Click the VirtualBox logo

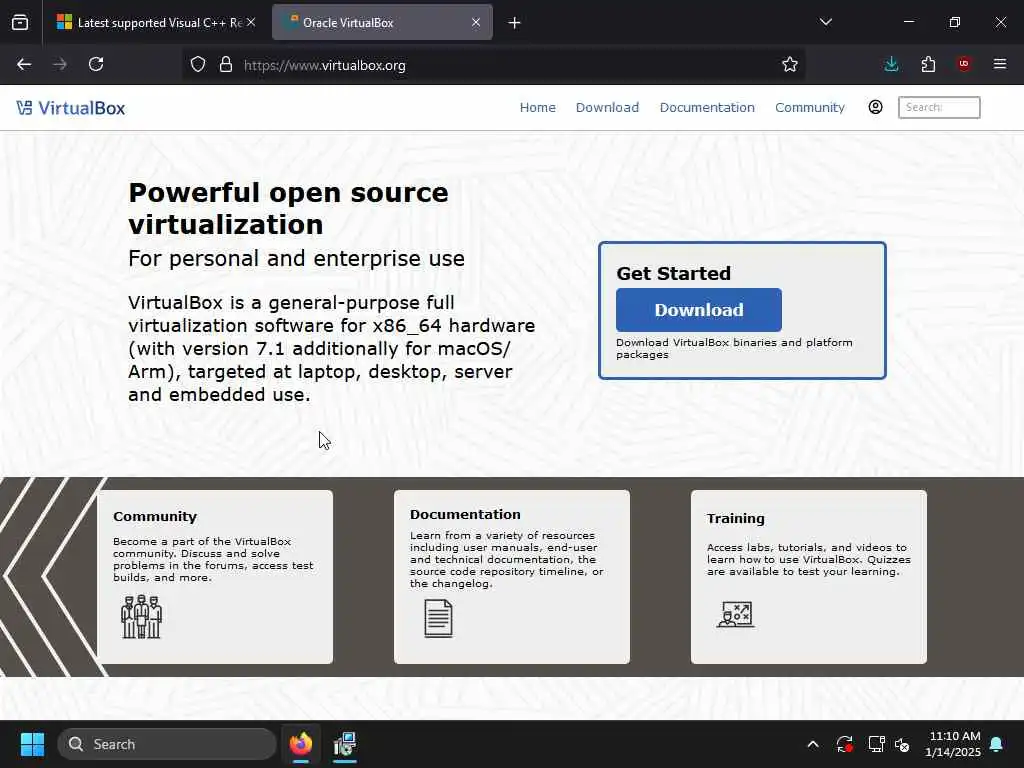[x=71, y=108]
